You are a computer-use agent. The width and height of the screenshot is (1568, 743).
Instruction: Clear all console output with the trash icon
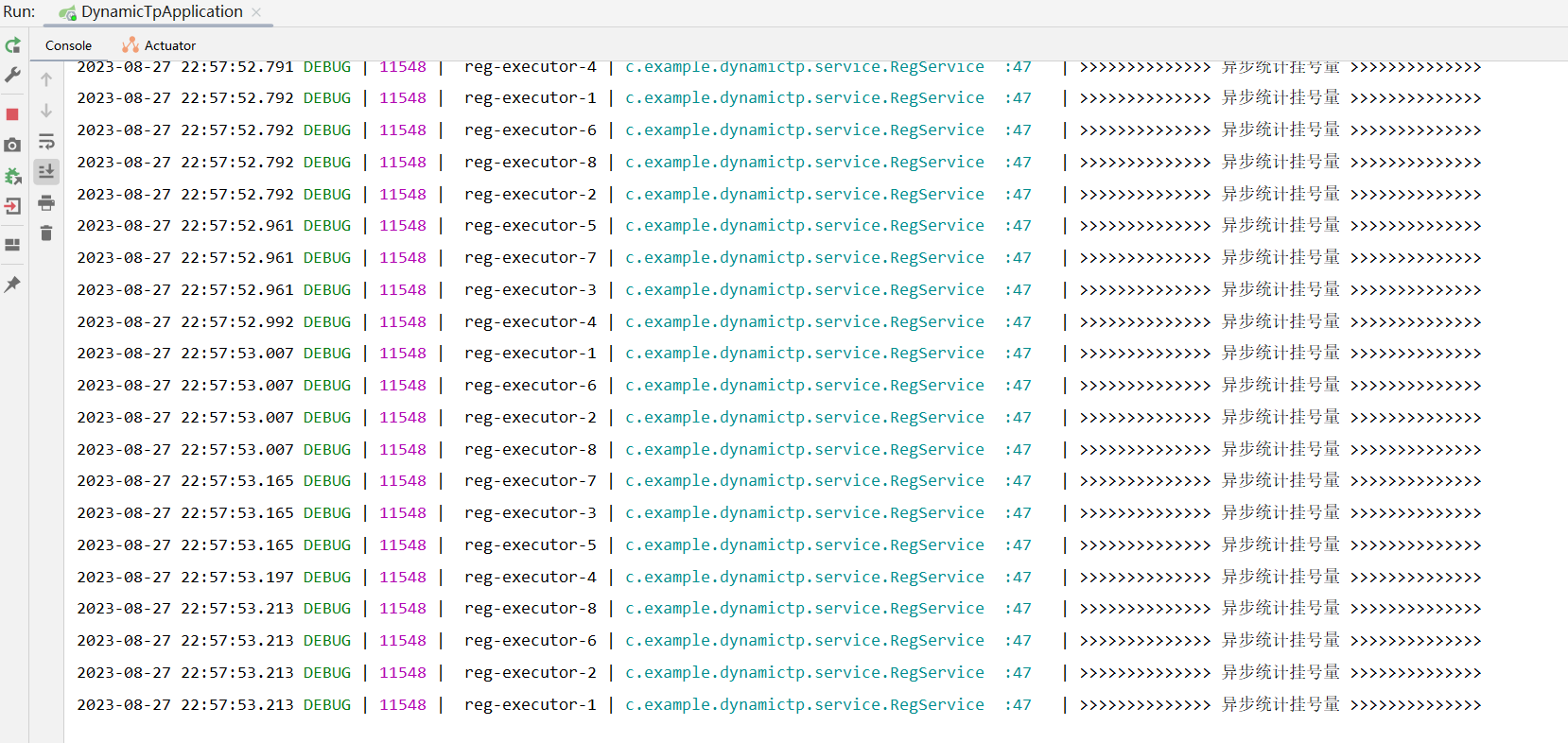(46, 233)
